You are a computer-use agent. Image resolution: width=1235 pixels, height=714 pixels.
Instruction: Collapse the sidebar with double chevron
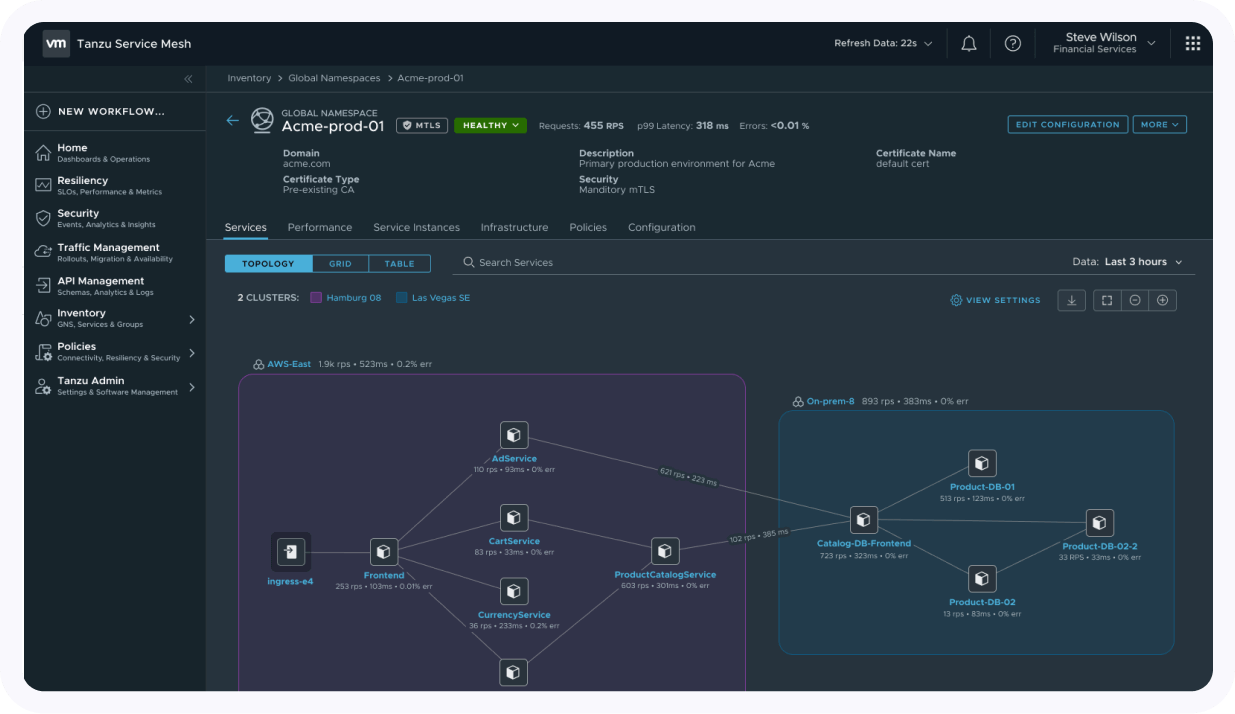[188, 79]
